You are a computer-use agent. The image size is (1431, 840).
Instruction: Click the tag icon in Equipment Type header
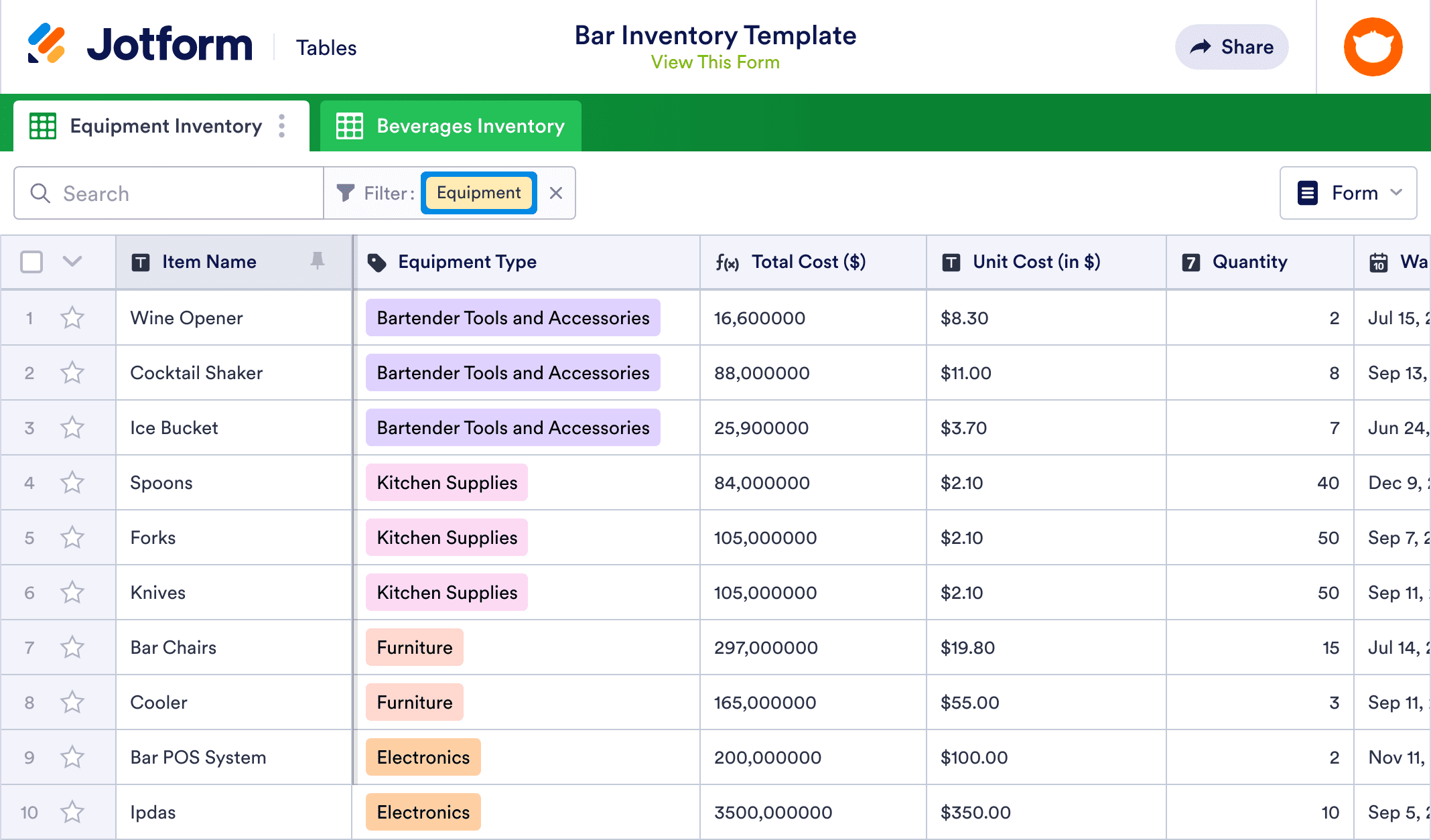coord(377,262)
